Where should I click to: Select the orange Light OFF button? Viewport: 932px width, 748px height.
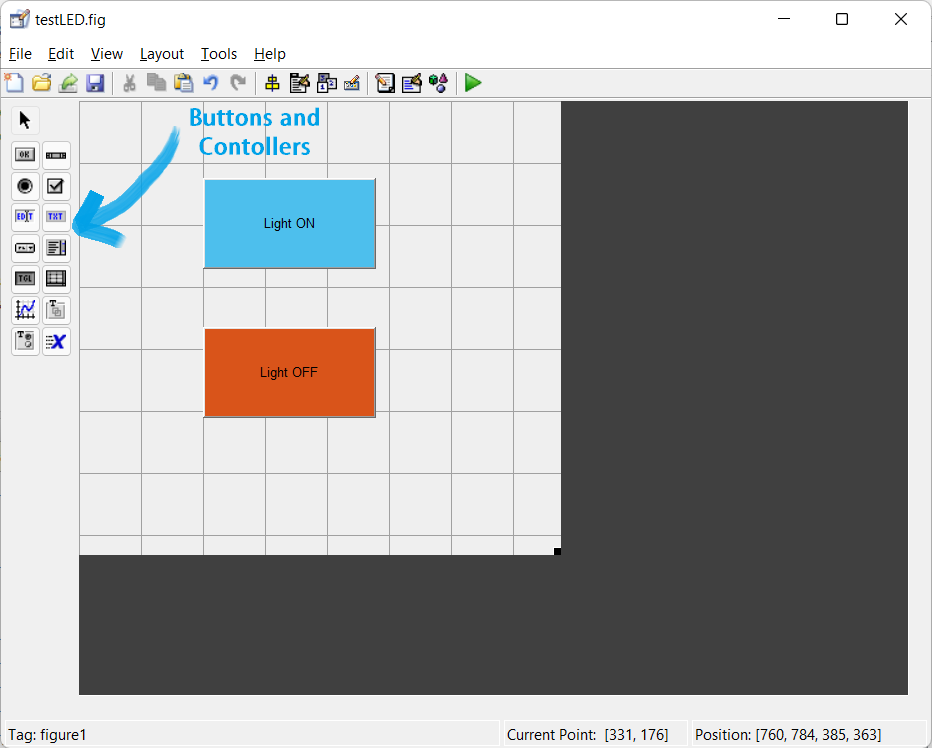pyautogui.click(x=289, y=373)
